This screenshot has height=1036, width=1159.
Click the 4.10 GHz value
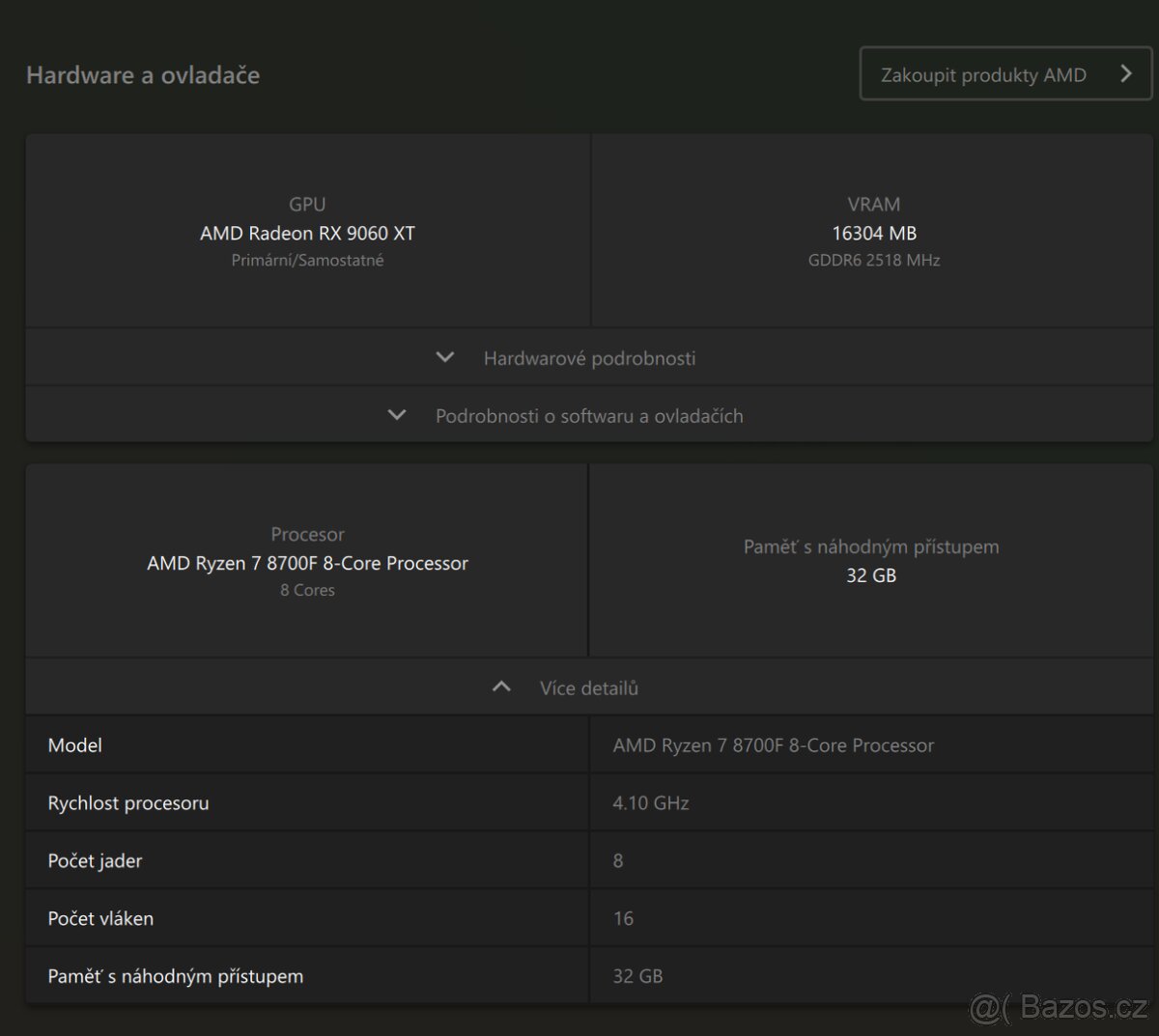tap(651, 803)
